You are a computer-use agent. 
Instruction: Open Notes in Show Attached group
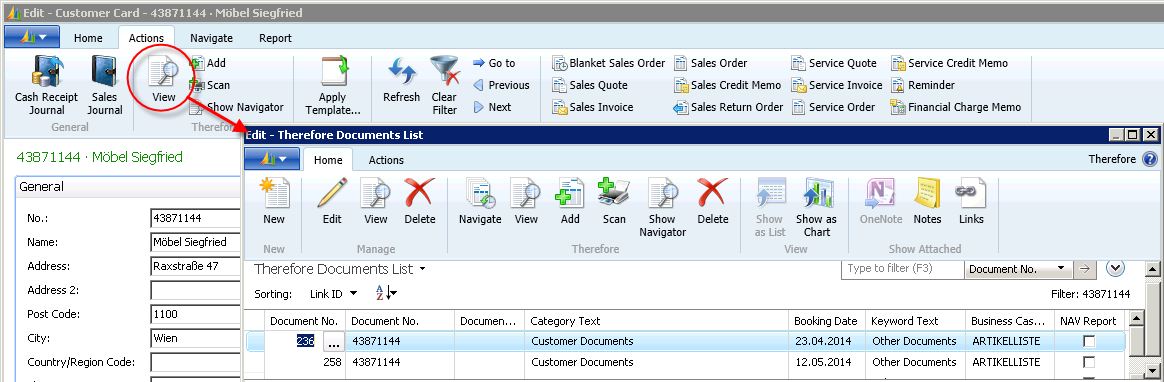click(x=928, y=201)
